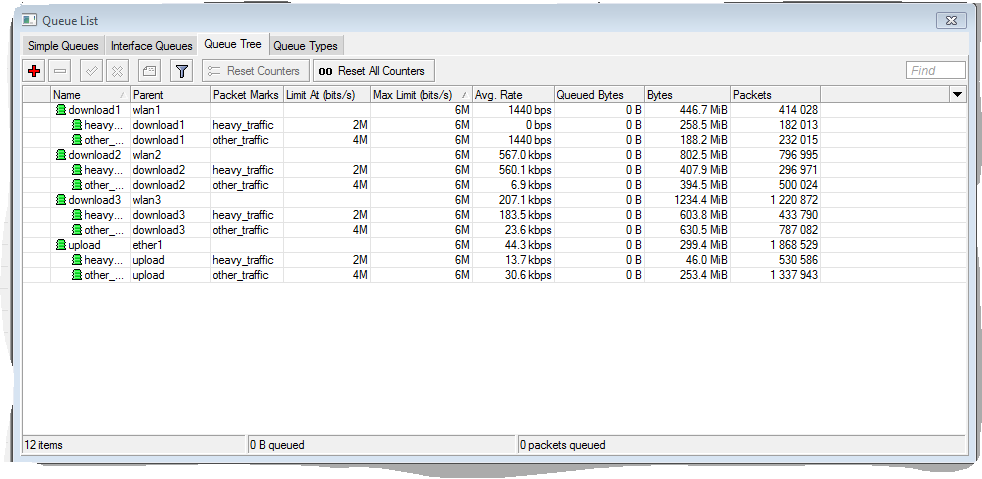Click other queue icon under download3
Viewport: 982px width, 479px height.
pyautogui.click(x=76, y=230)
